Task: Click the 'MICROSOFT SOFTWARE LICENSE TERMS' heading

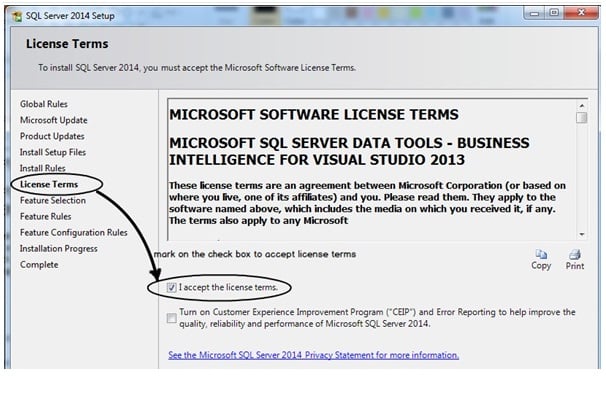Action: coord(314,115)
